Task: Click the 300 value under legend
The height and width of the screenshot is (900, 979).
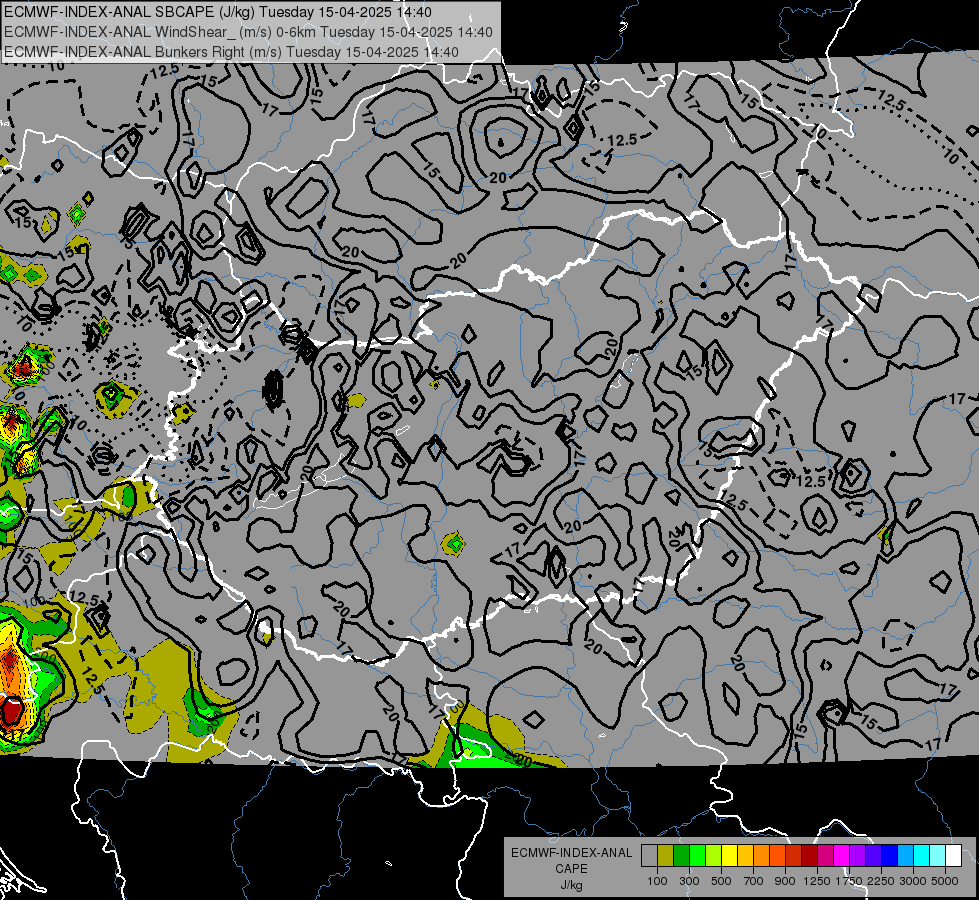Action: 689,881
